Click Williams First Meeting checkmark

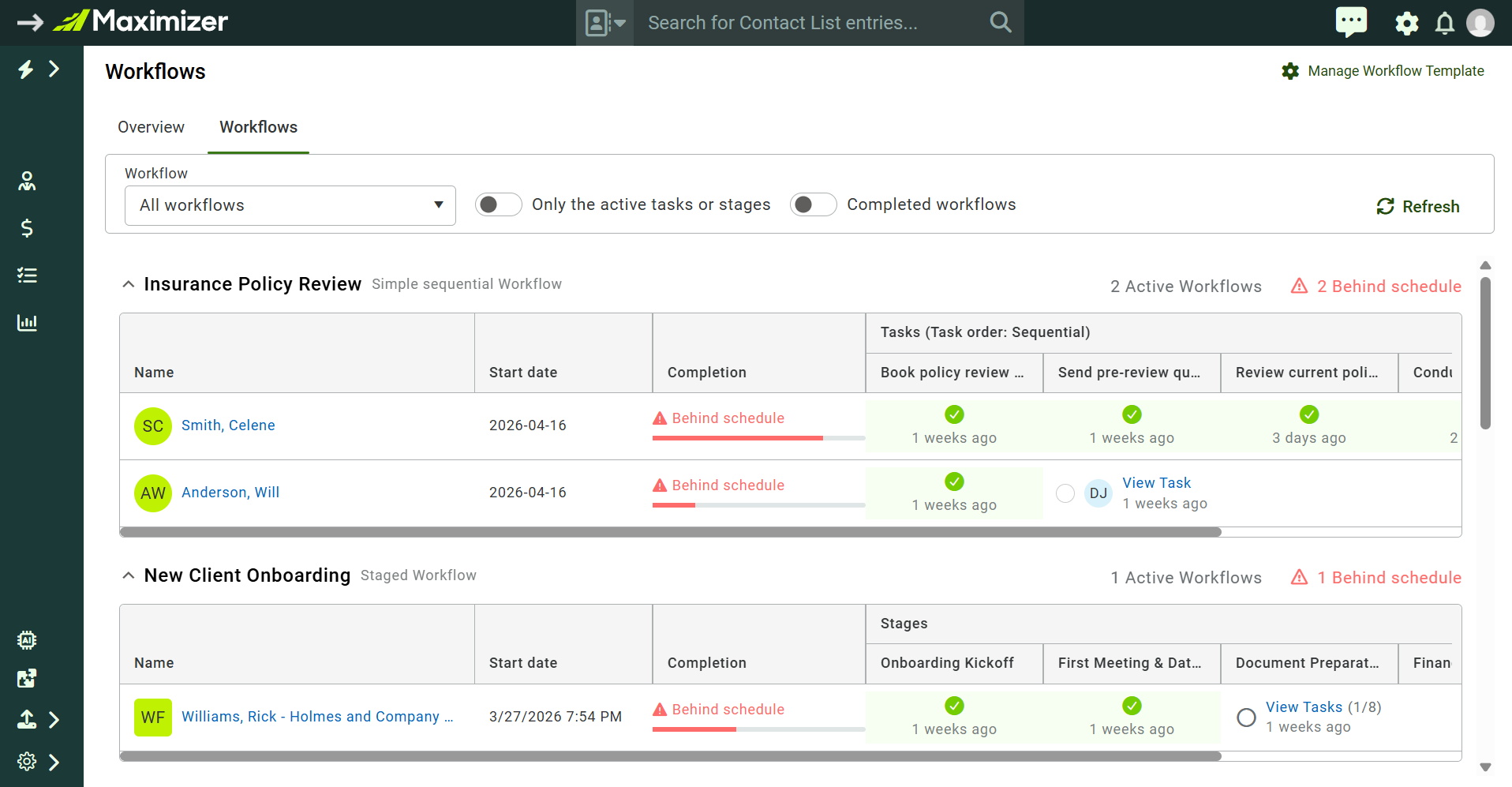click(1132, 706)
